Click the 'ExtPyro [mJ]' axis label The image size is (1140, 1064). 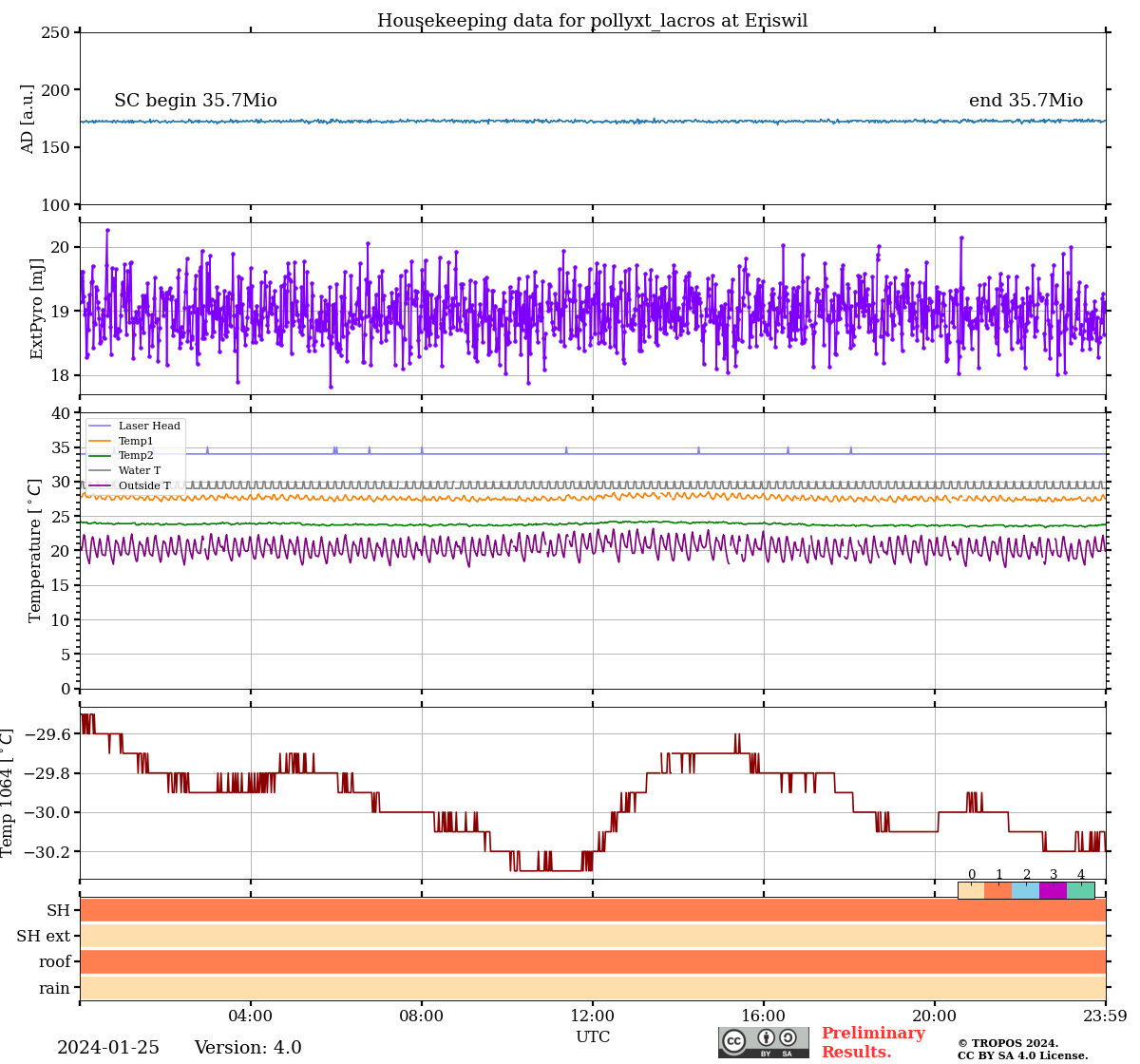(37, 309)
